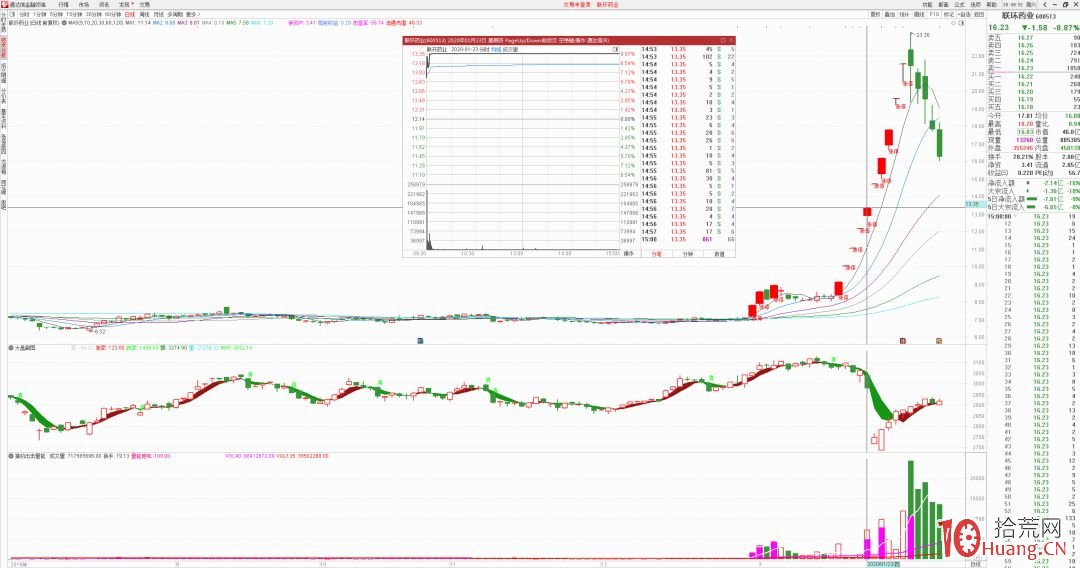Open the 多周期 multi-period selector
Image resolution: width=1080 pixels, height=568 pixels.
(x=175, y=14)
